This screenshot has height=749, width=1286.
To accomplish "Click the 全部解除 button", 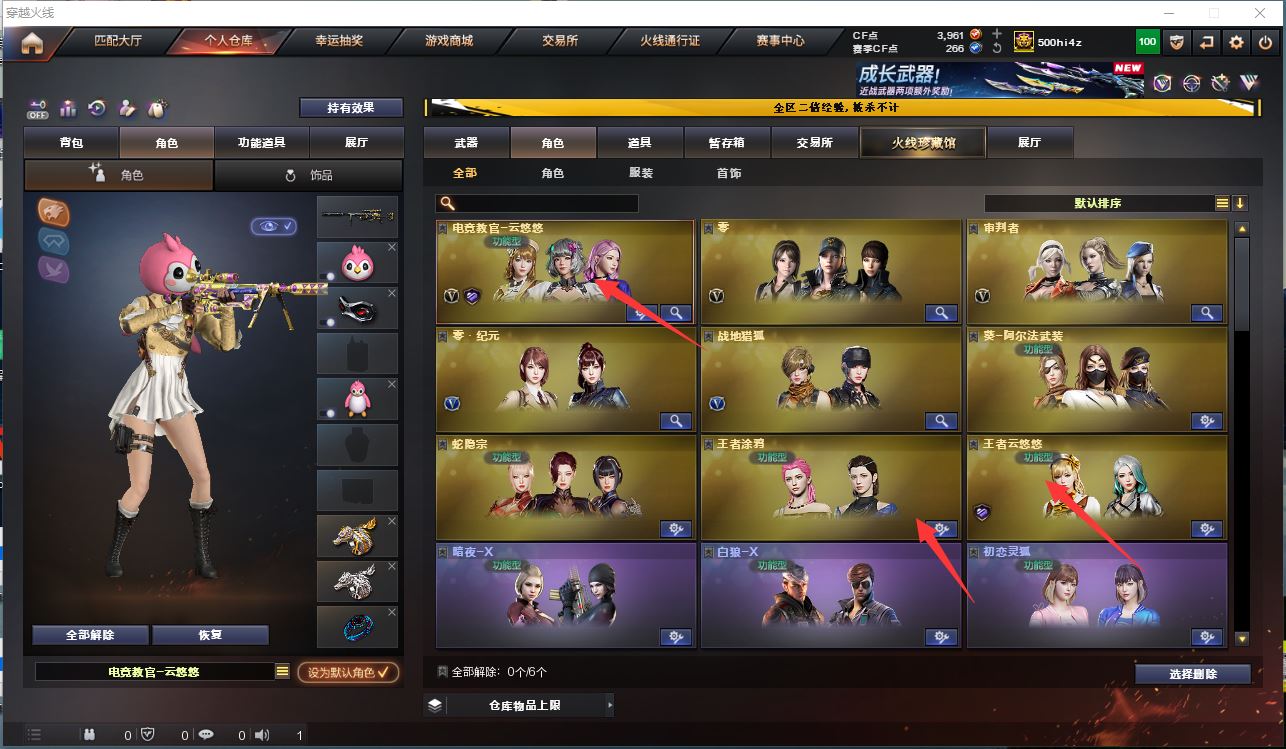I will [x=90, y=635].
